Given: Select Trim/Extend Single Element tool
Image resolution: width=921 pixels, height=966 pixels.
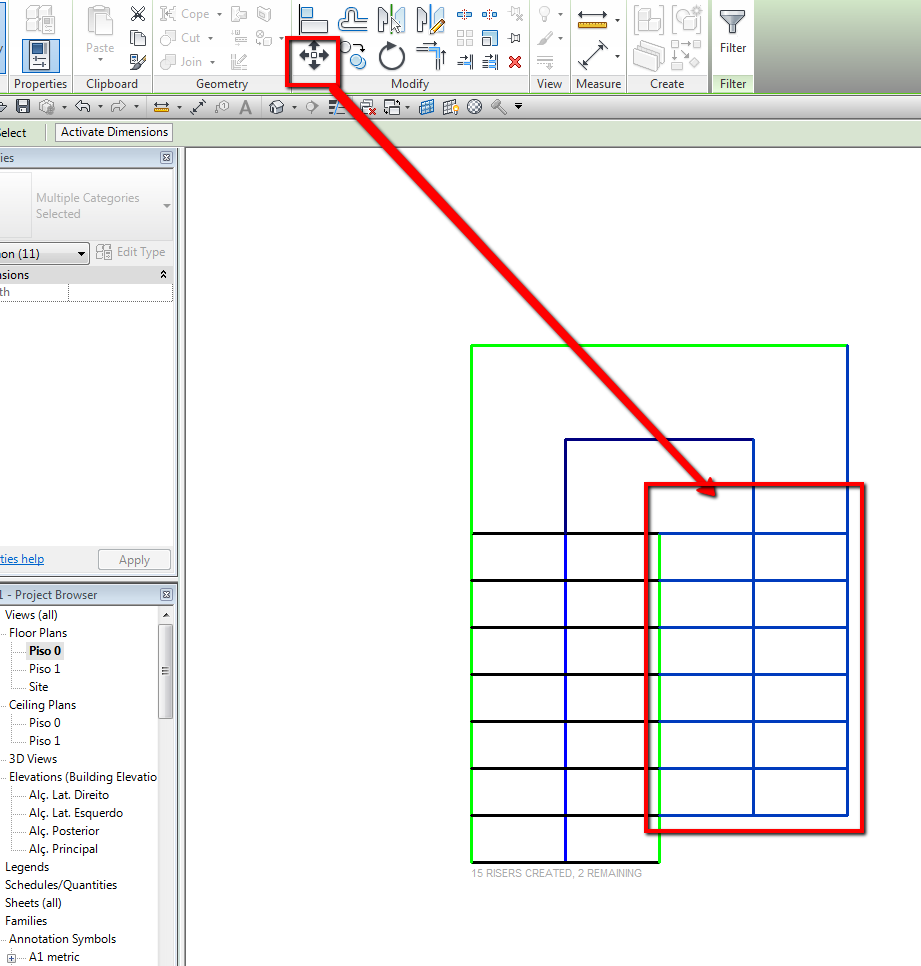Looking at the screenshot, I should pyautogui.click(x=465, y=62).
